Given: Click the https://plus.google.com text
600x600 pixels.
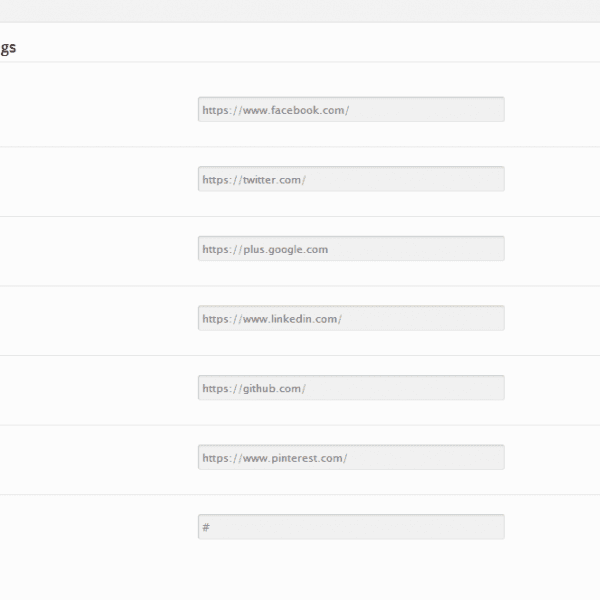Looking at the screenshot, I should pyautogui.click(x=265, y=249).
